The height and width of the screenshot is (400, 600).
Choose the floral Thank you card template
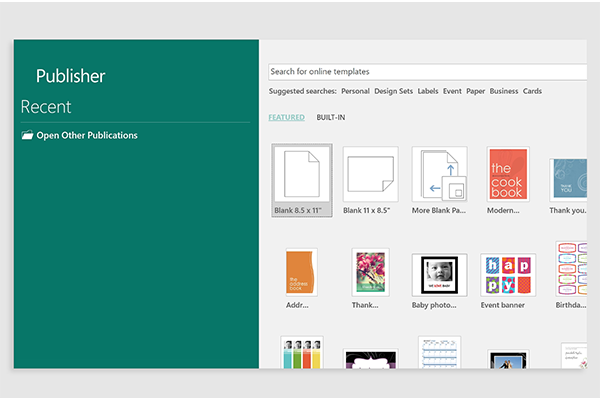coord(370,278)
